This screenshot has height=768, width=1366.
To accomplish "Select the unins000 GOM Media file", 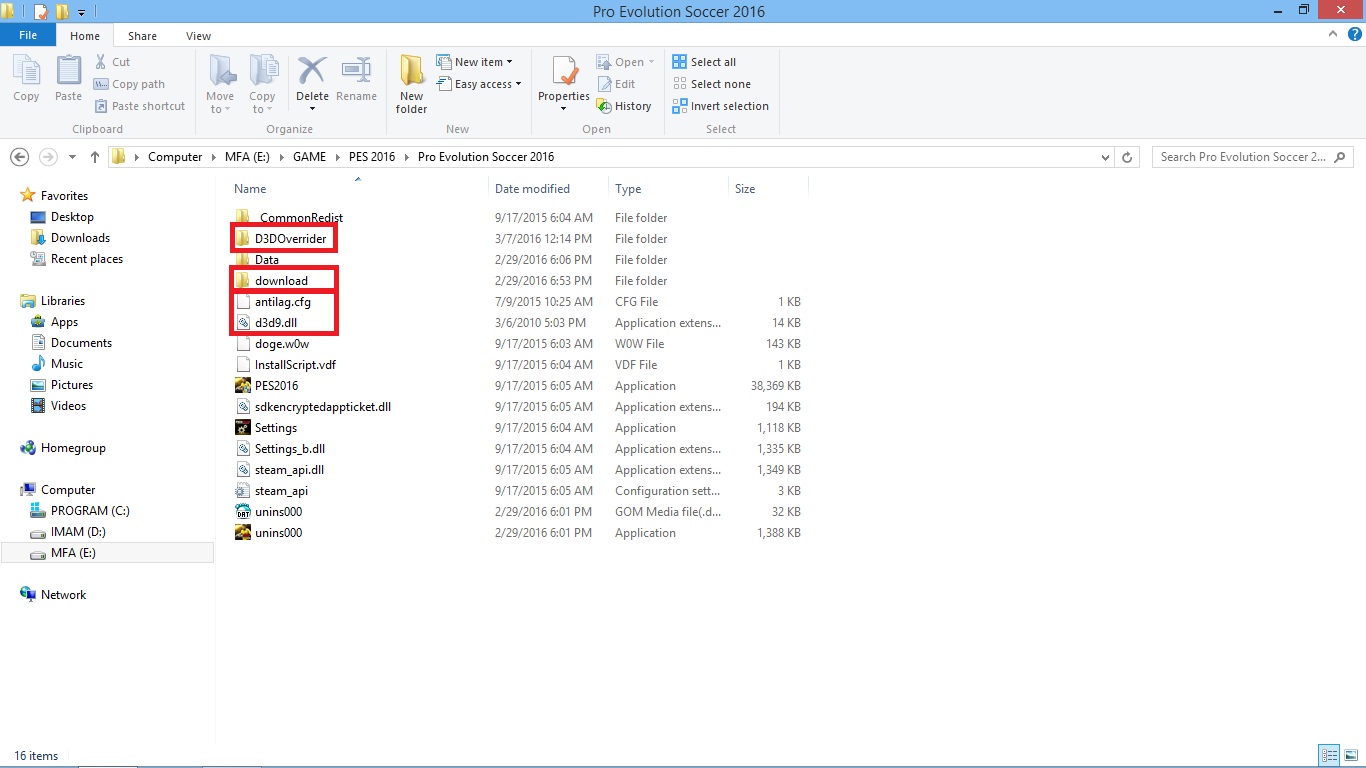I will pos(278,512).
